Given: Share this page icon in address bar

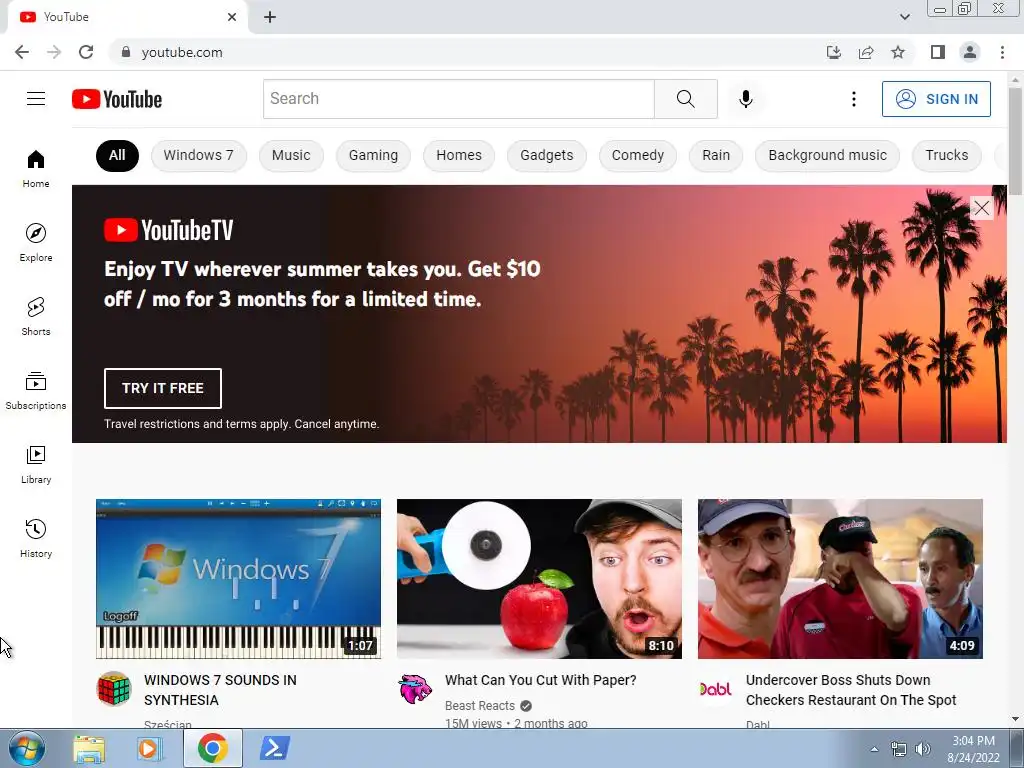Looking at the screenshot, I should [866, 52].
